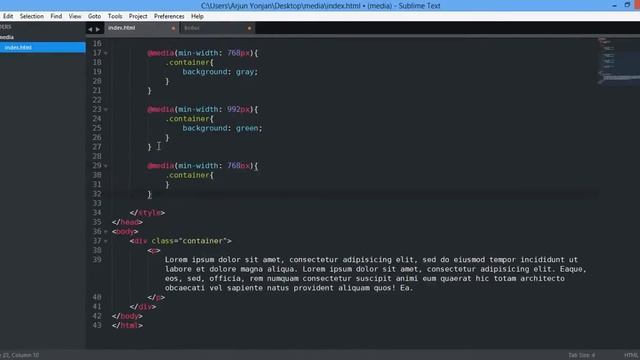Click '.container{' on line 24
Viewport: 640px width, 360px height.
point(189,119)
